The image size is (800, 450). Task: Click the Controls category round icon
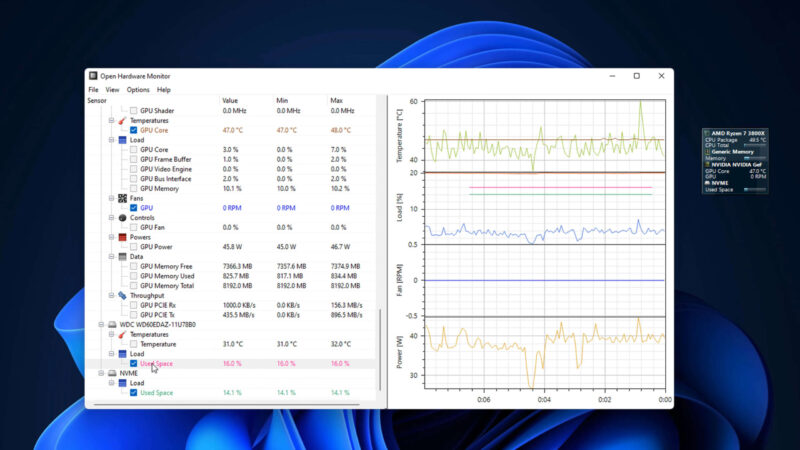click(122, 217)
